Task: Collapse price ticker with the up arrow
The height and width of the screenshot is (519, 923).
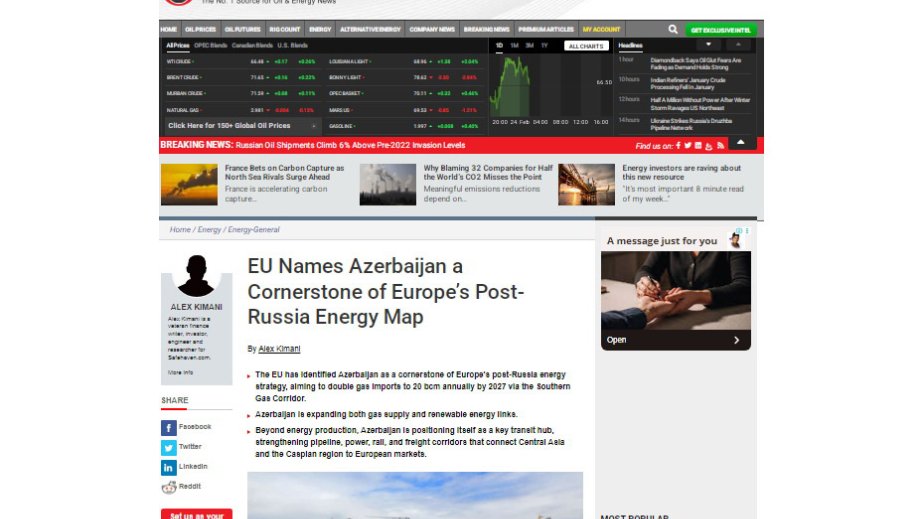Action: pyautogui.click(x=741, y=142)
